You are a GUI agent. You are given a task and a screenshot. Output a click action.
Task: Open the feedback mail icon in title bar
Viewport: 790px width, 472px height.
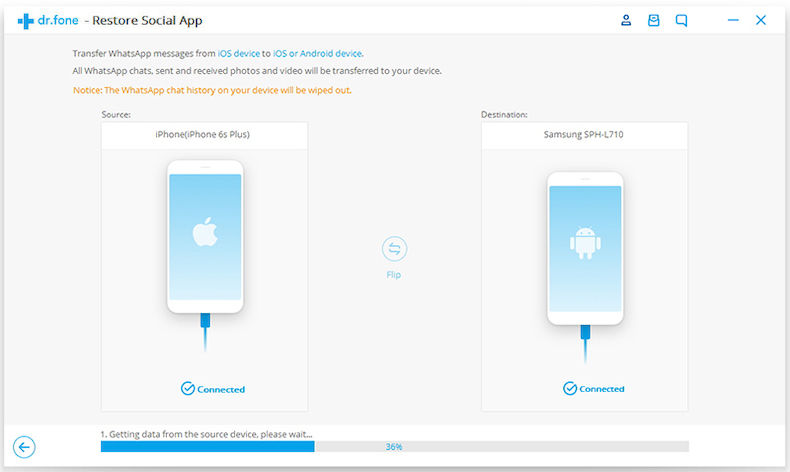coord(653,20)
